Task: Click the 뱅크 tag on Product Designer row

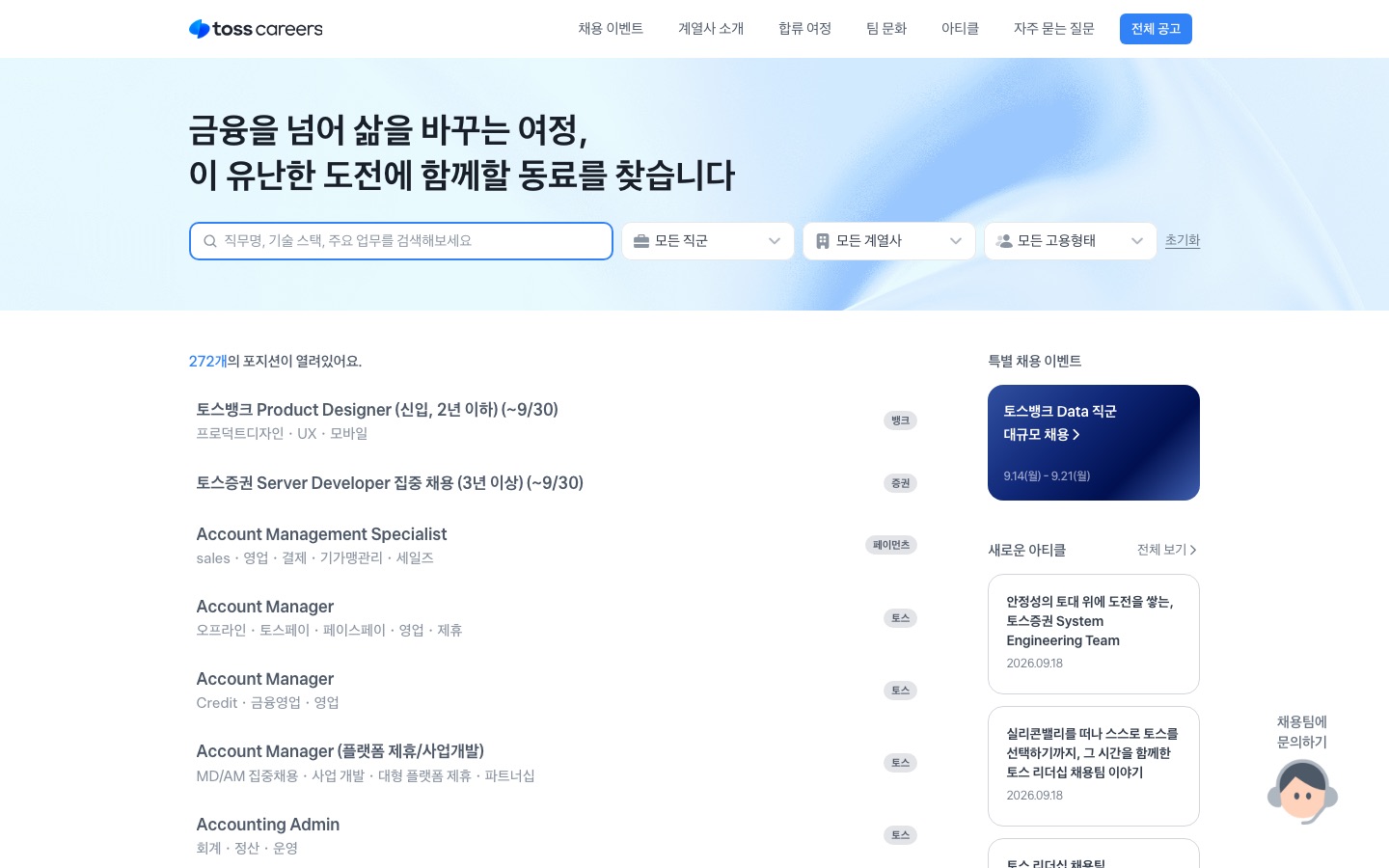Action: click(x=900, y=420)
